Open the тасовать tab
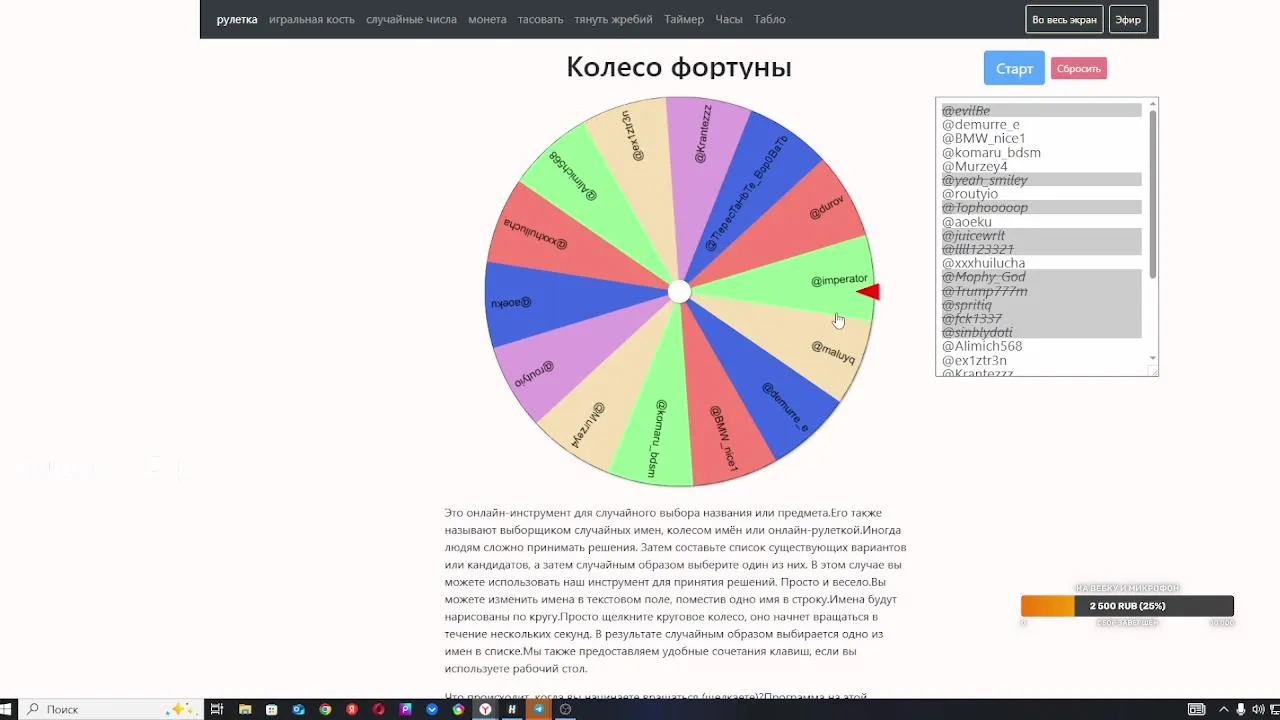Viewport: 1280px width, 720px height. tap(540, 19)
